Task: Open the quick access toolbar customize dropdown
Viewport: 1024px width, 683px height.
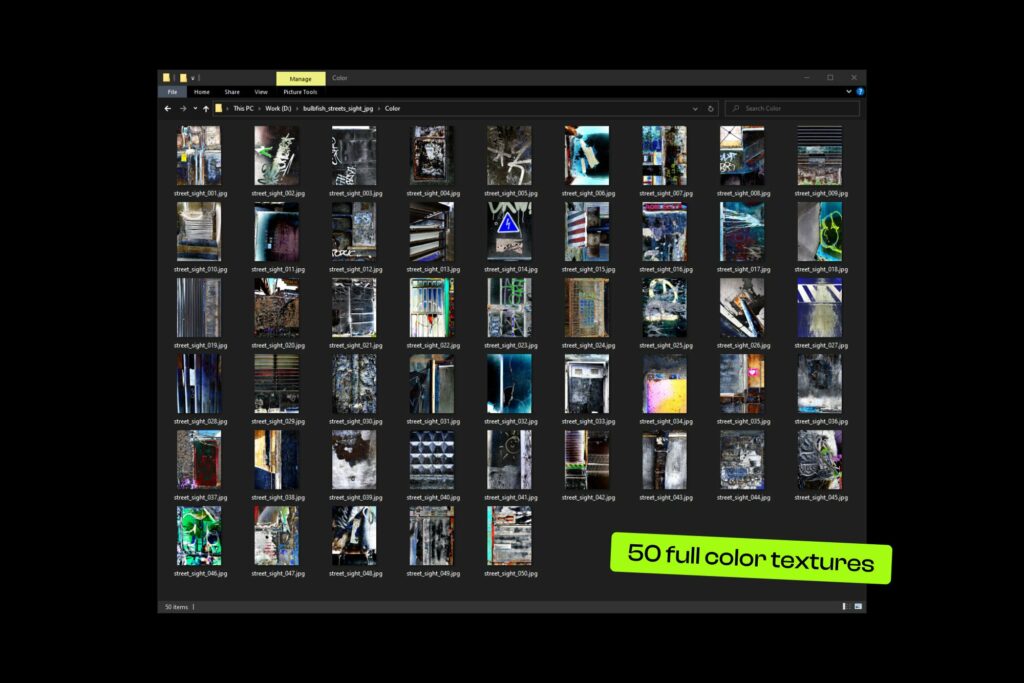Action: point(192,78)
